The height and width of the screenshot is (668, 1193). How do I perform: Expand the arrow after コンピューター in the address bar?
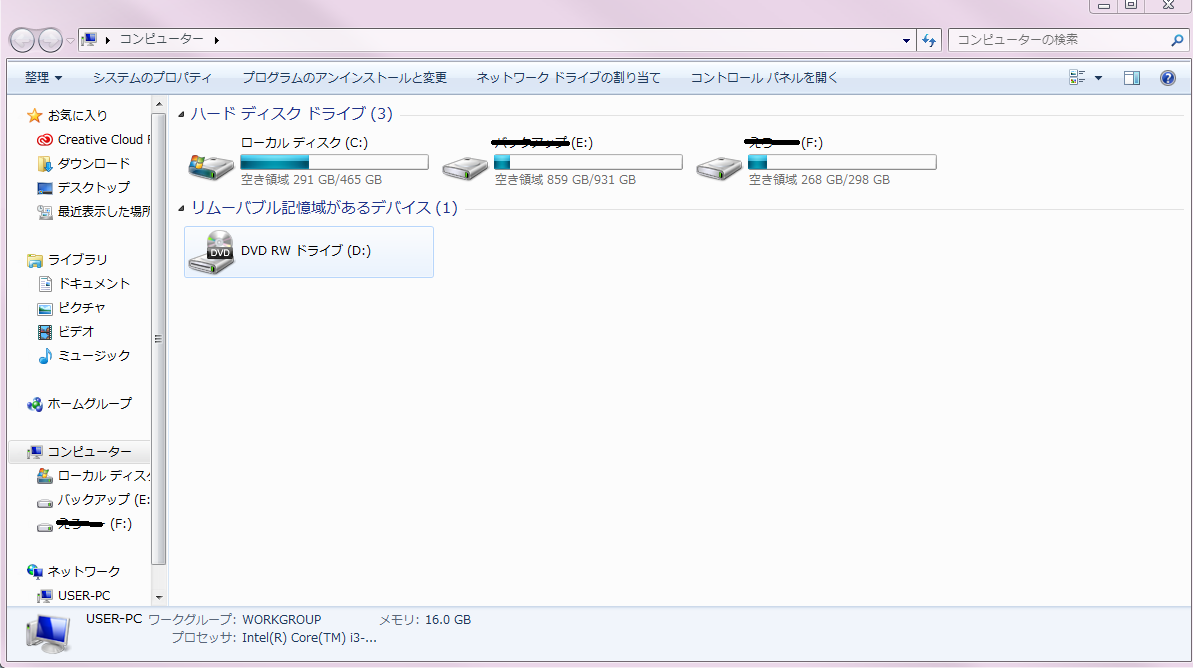coord(216,40)
